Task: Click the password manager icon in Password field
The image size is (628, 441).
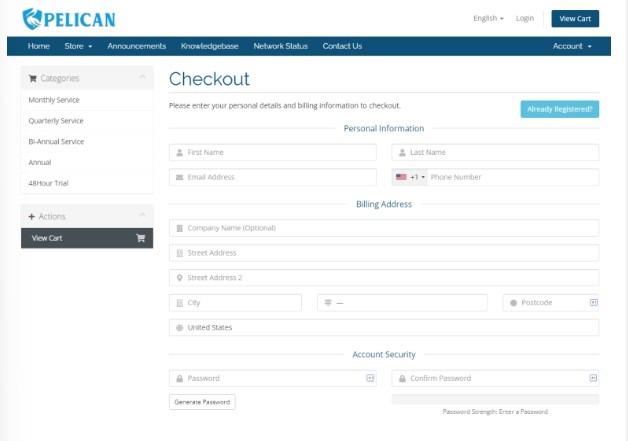Action: [370, 378]
